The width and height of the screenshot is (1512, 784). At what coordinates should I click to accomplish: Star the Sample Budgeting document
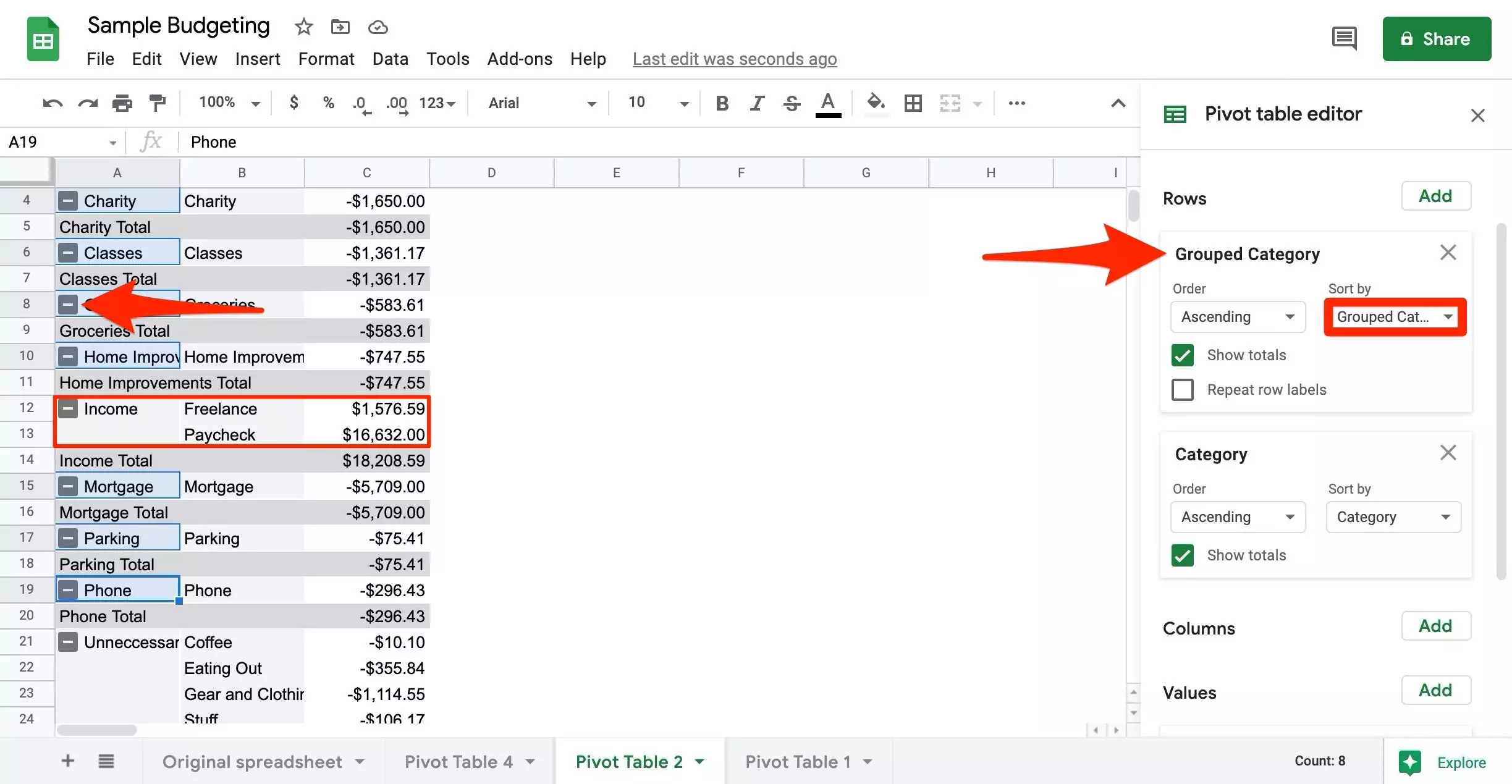(303, 27)
